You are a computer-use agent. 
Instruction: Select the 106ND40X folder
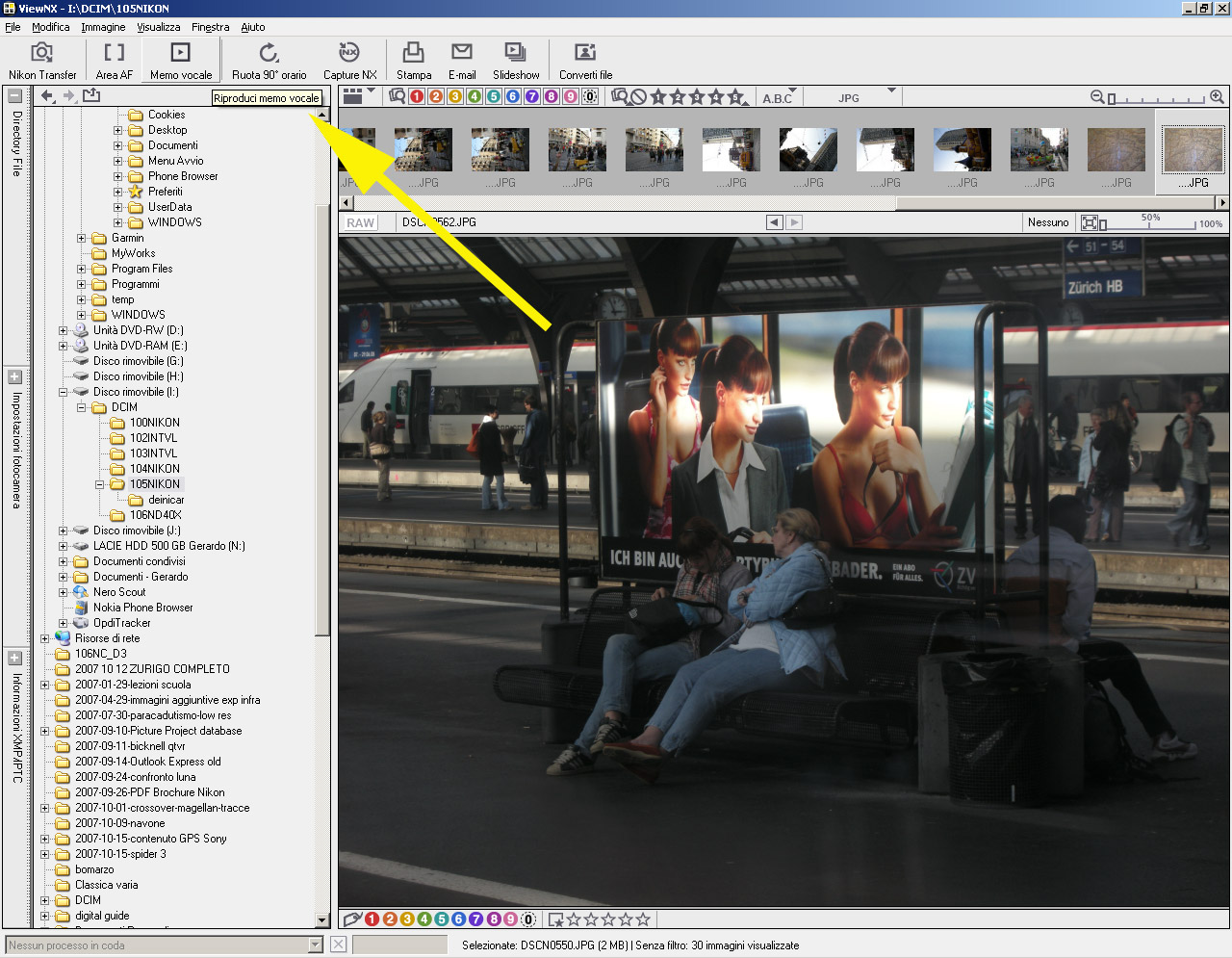click(x=155, y=515)
